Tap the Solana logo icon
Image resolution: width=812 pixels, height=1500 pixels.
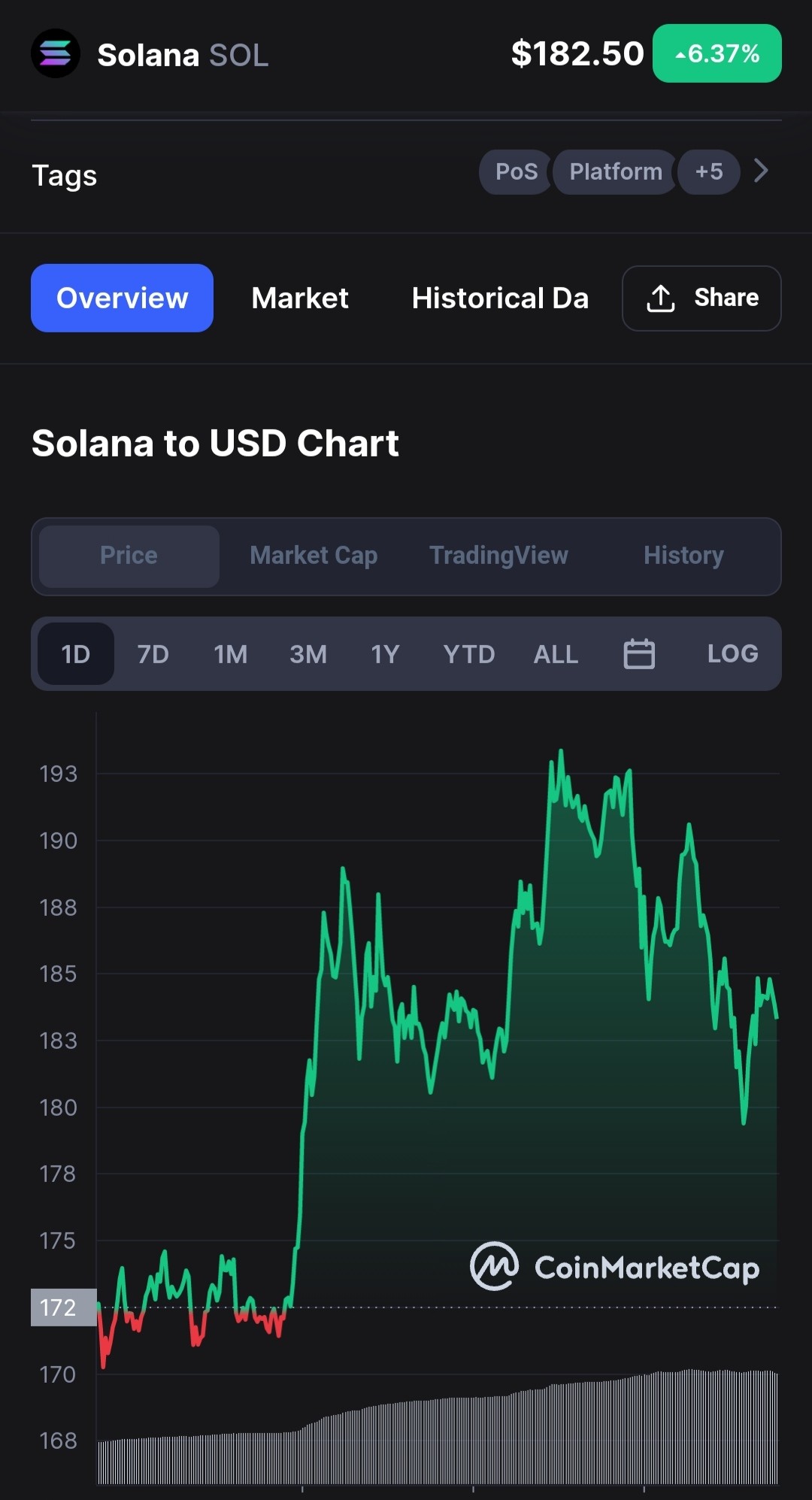click(x=56, y=53)
